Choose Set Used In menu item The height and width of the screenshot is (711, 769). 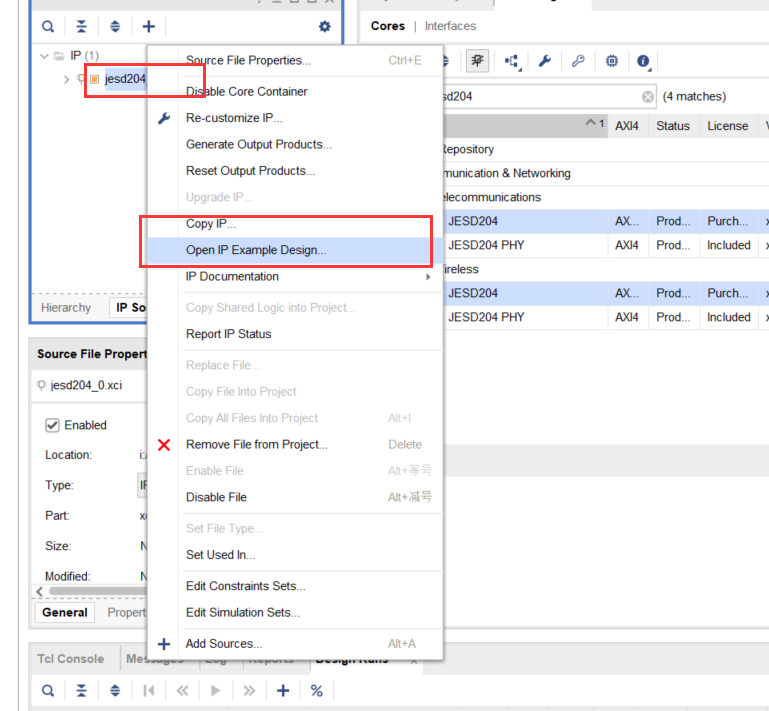295,555
